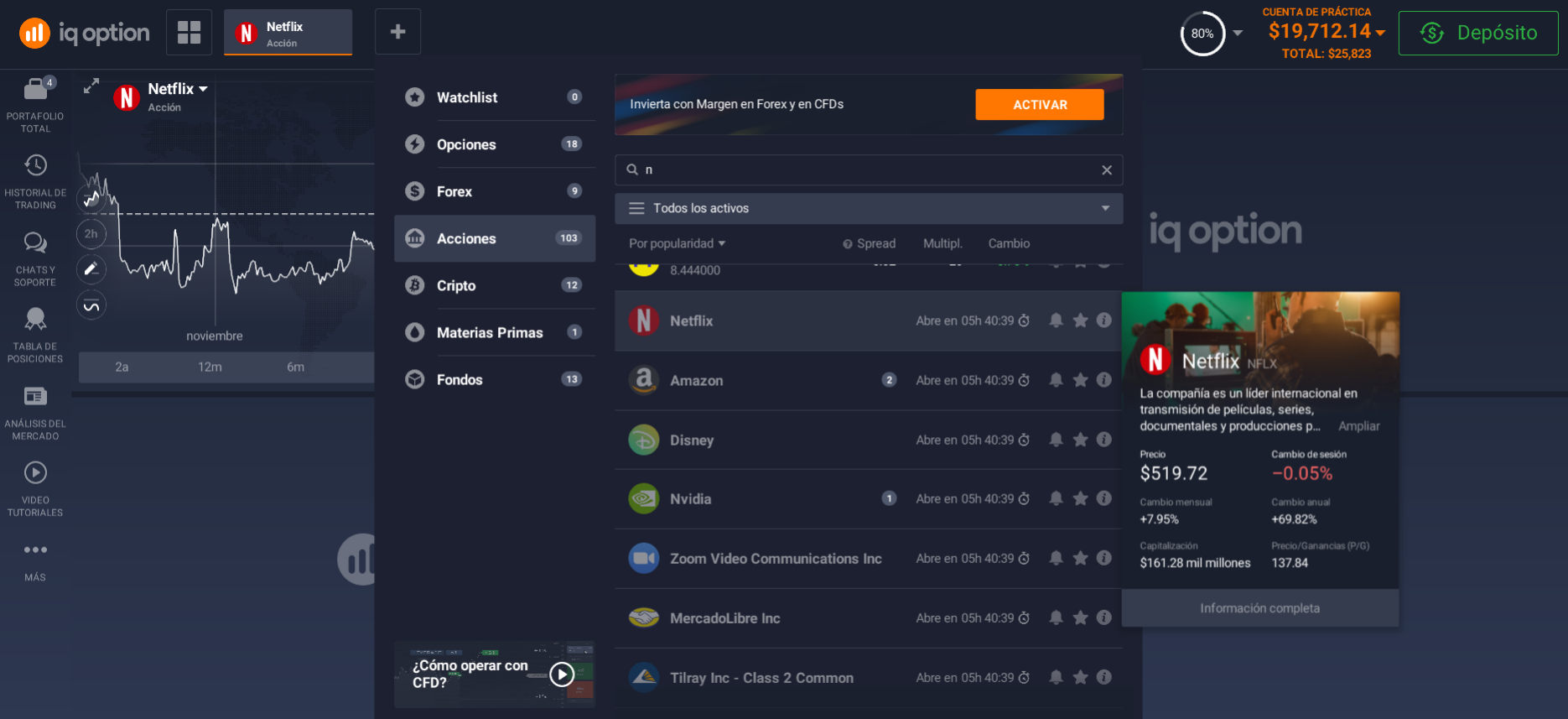Open Chats y Soporte

point(35,258)
